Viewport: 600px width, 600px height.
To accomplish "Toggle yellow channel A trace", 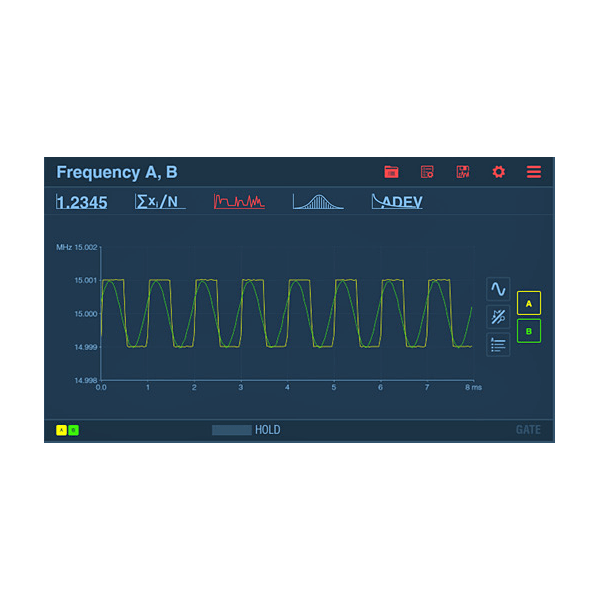I will (529, 303).
